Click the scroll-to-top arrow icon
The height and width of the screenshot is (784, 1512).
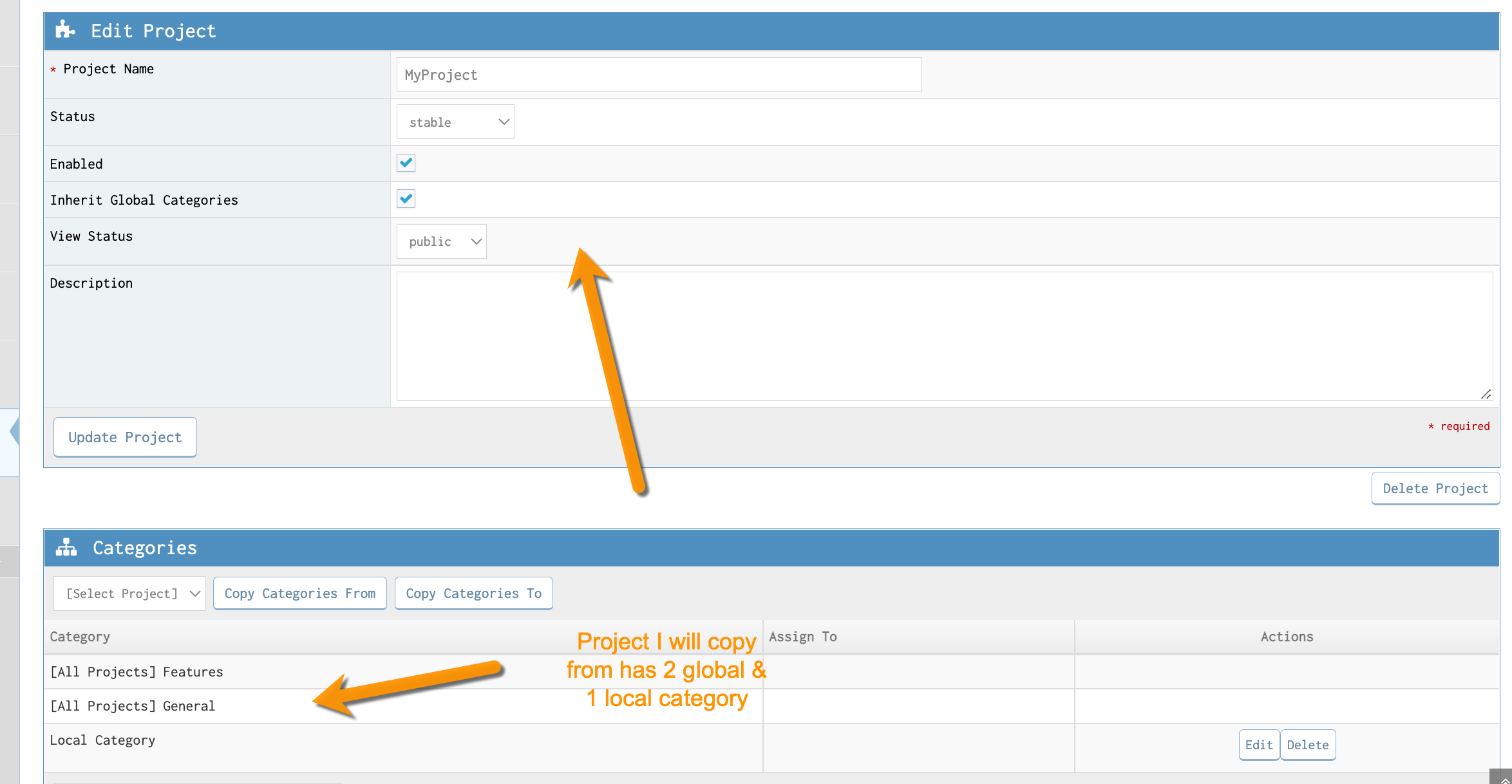coord(1504,779)
